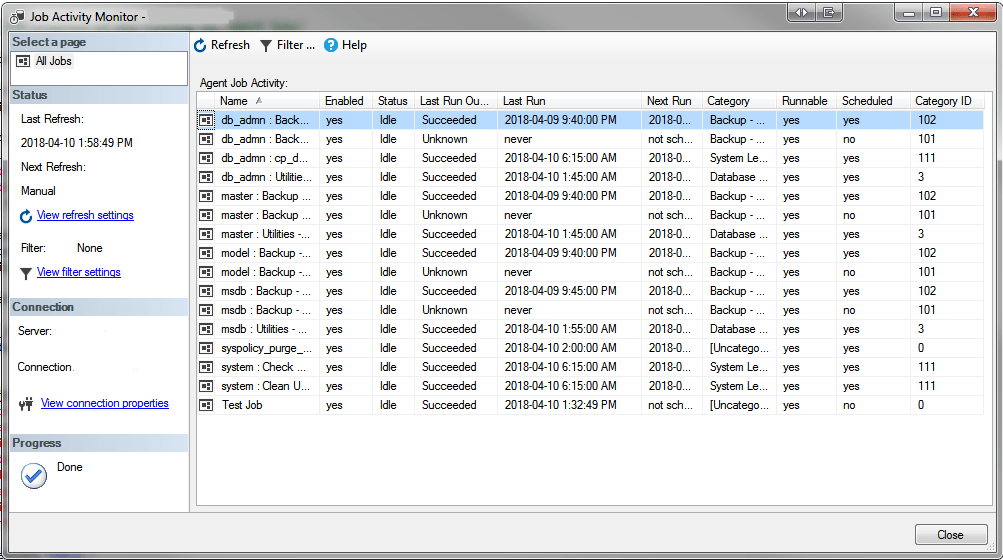Click connection plug icon in Connection section
This screenshot has width=1003, height=560.
[x=26, y=404]
